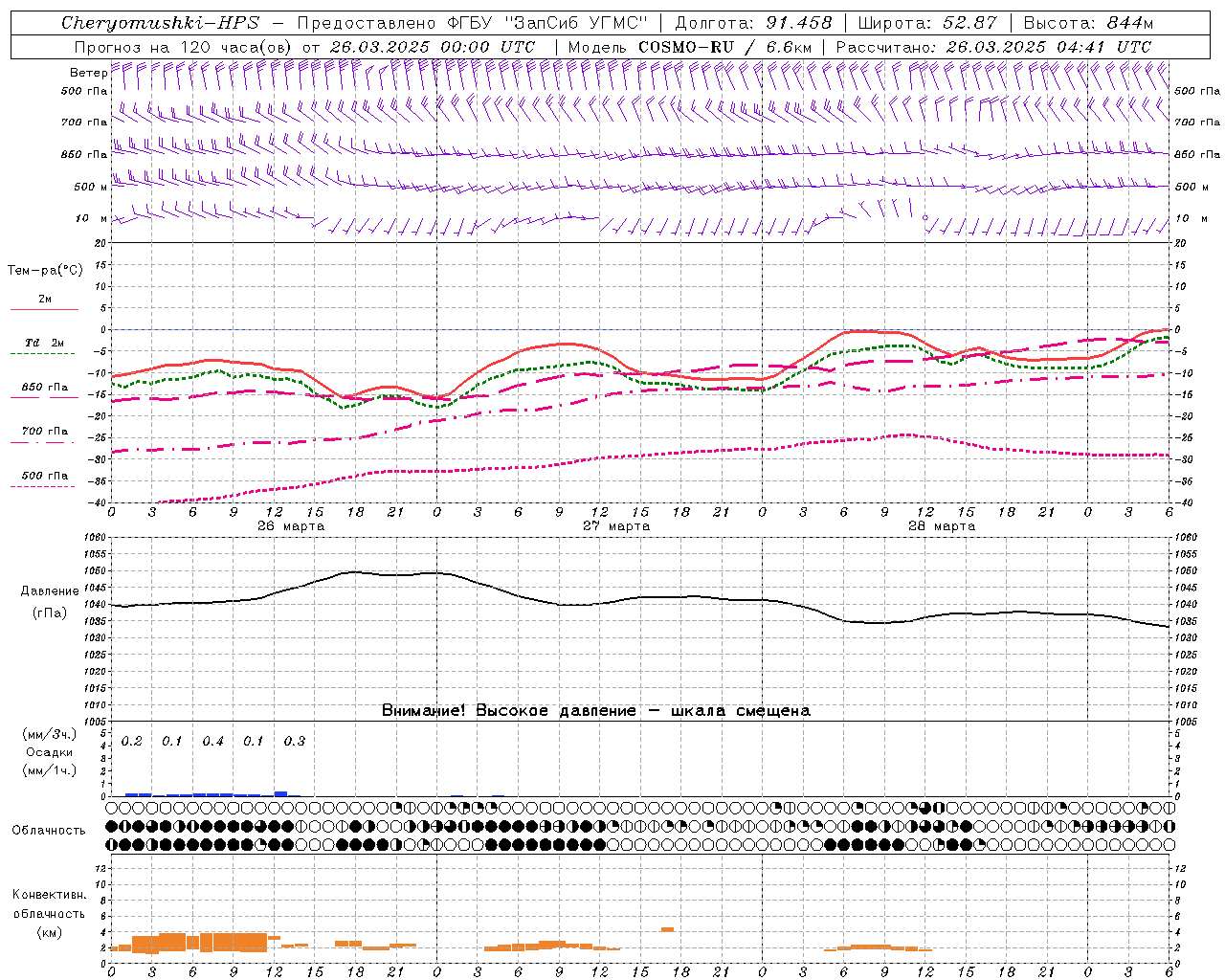Click the date label "28 марта"
Viewport: 1225px width, 980px height.
point(942,526)
